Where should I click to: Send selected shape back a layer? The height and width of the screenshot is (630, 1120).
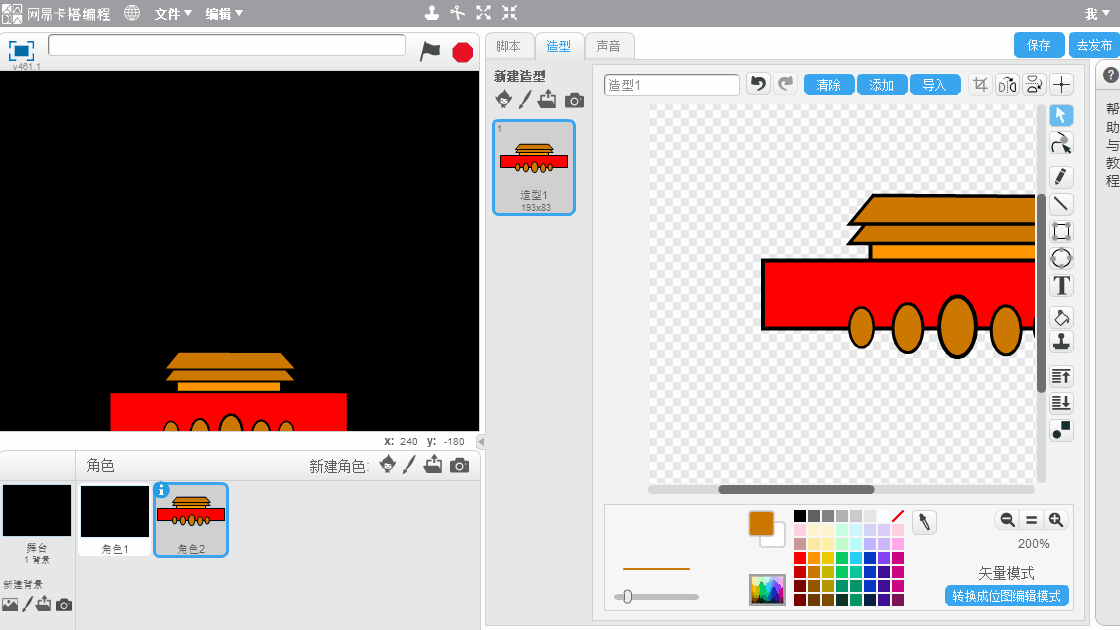pos(1061,403)
